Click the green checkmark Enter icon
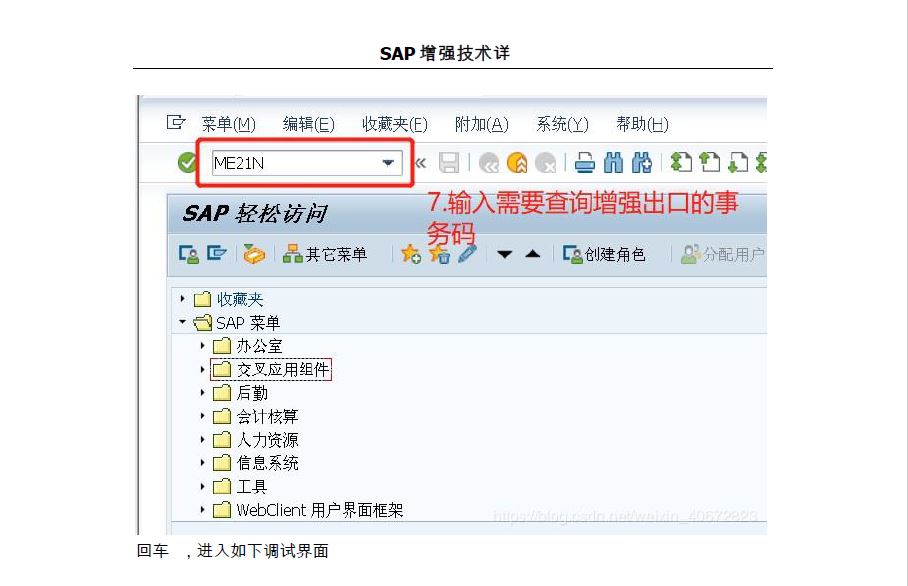Viewport: 908px width, 586px height. click(x=187, y=163)
